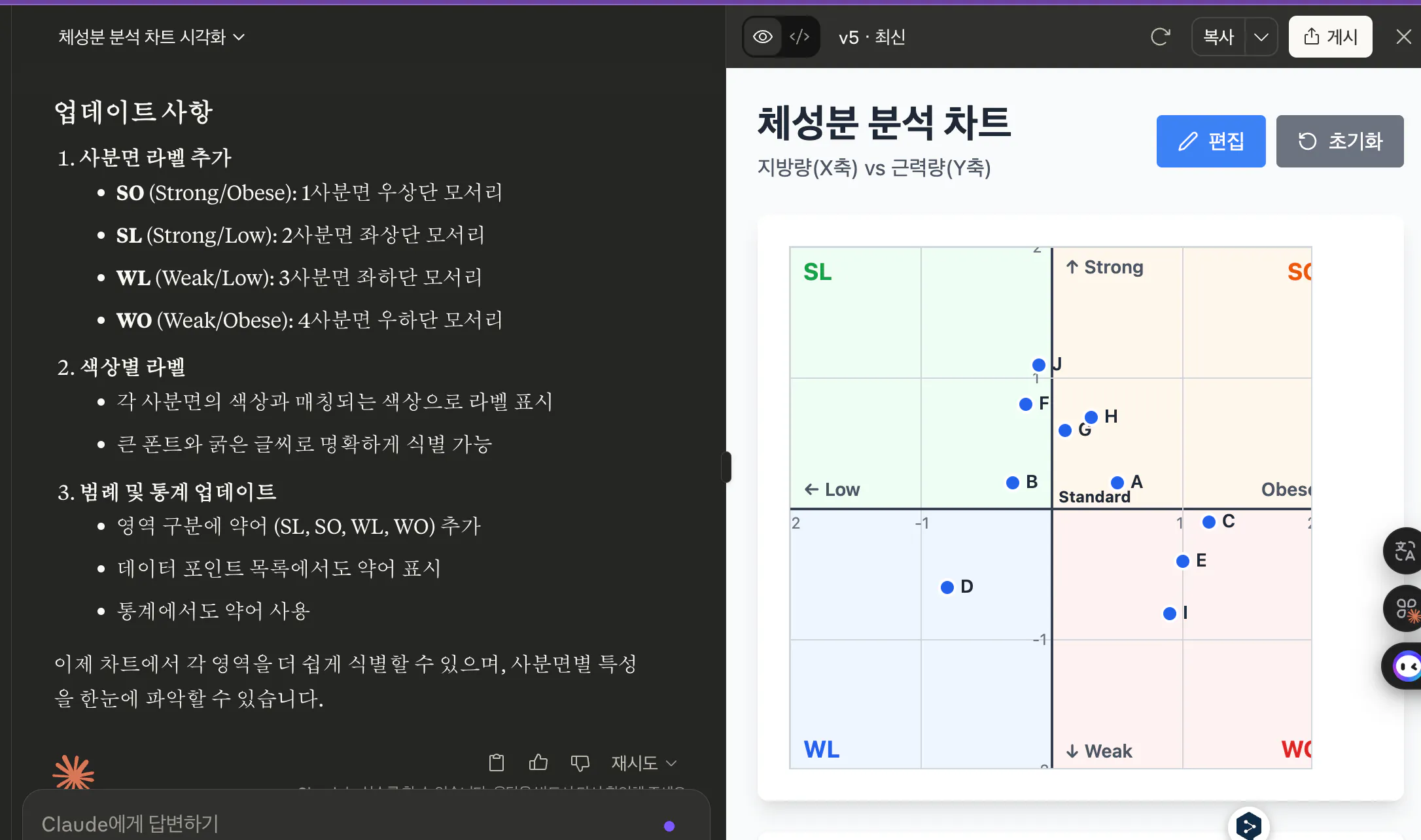Publish artifact with 게시 button

tap(1330, 37)
